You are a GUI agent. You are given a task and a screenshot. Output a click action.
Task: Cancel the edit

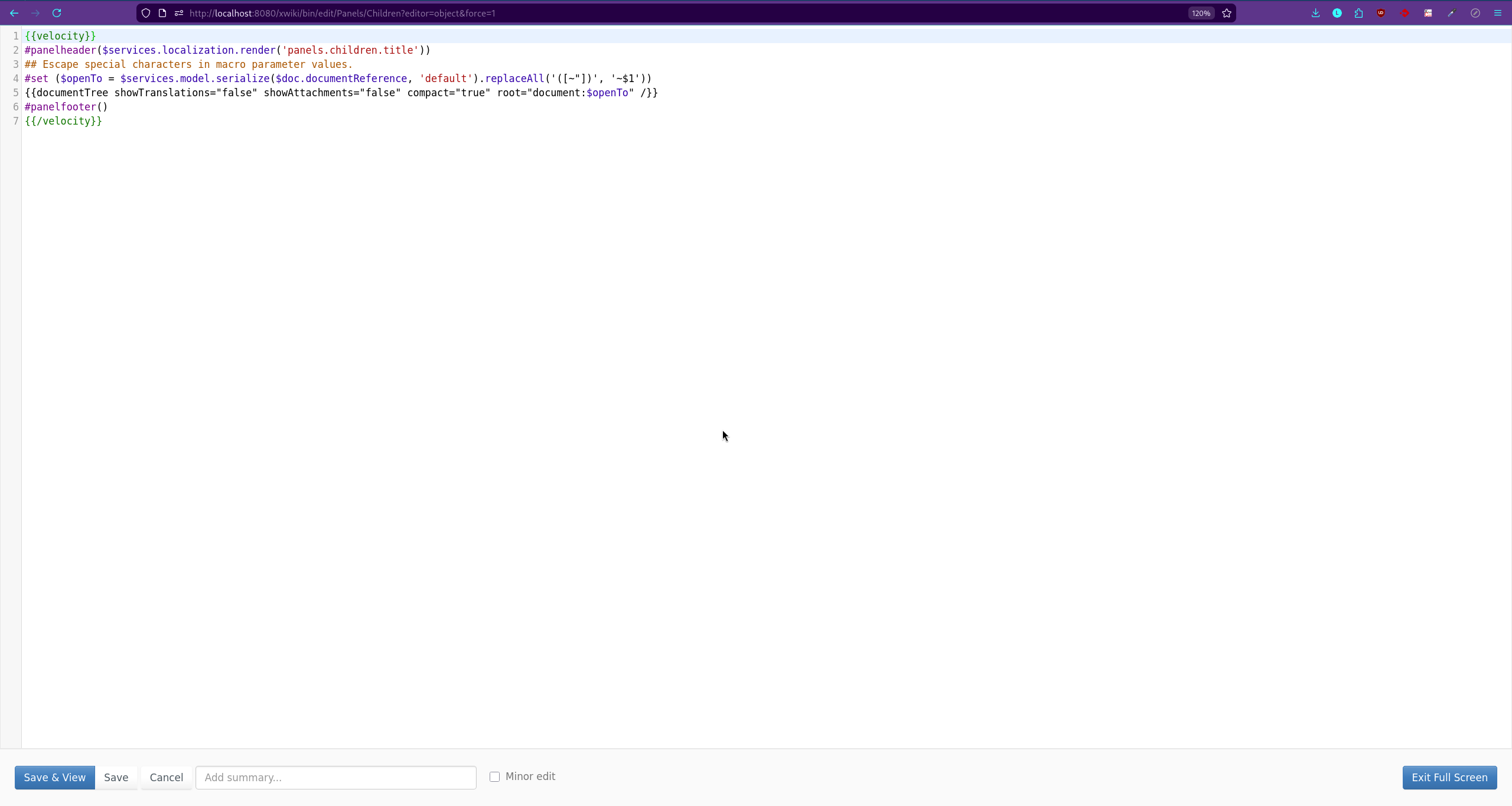tap(166, 777)
